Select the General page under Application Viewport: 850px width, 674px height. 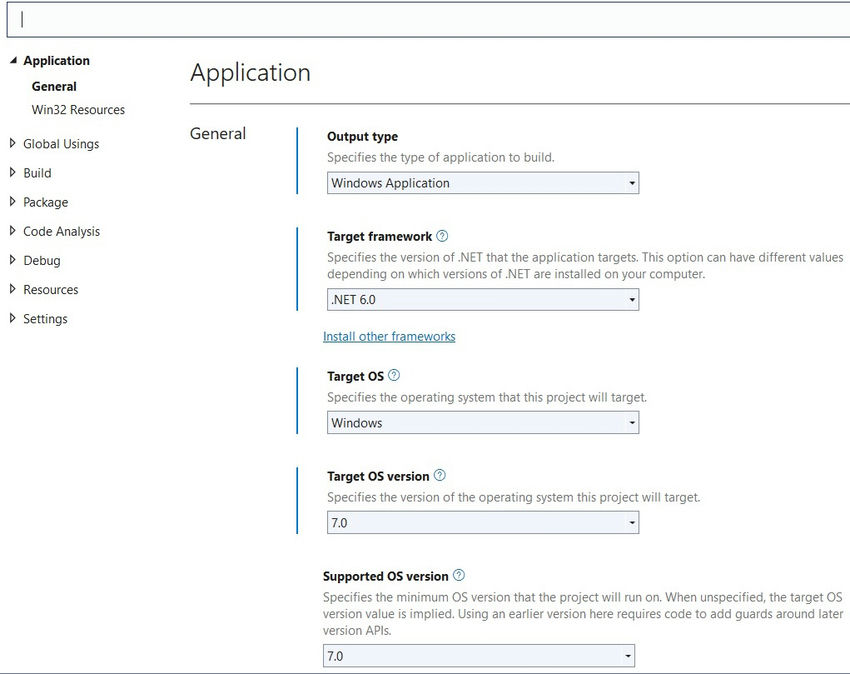[x=53, y=86]
